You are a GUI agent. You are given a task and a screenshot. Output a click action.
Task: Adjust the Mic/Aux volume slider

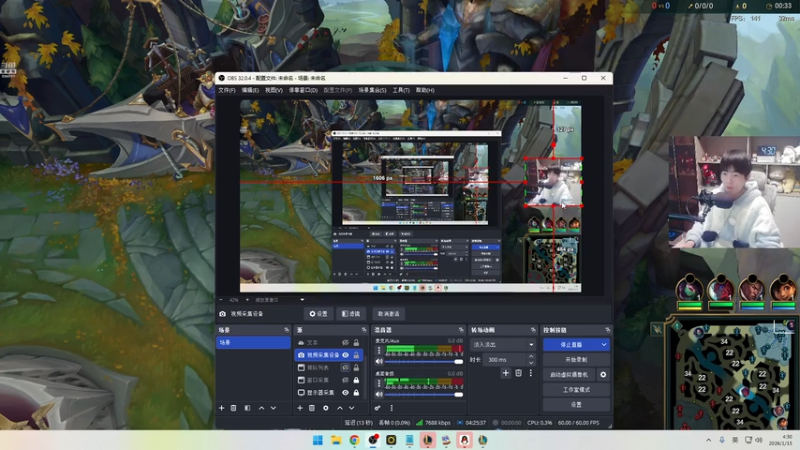pos(424,361)
